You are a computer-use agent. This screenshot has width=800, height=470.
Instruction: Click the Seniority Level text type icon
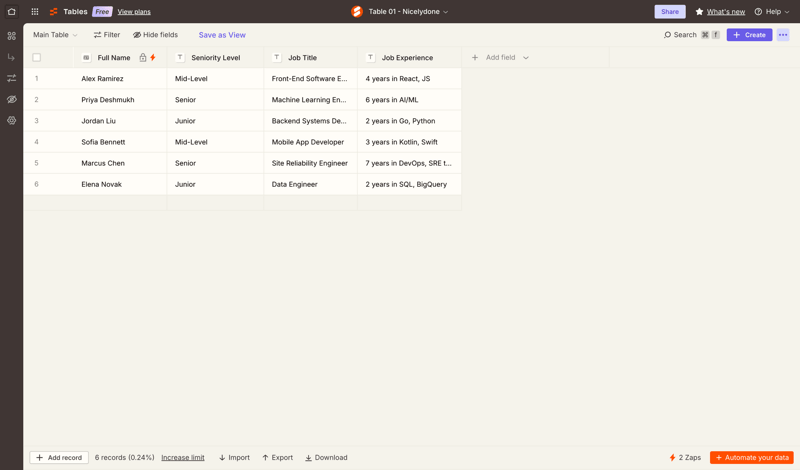click(x=180, y=57)
